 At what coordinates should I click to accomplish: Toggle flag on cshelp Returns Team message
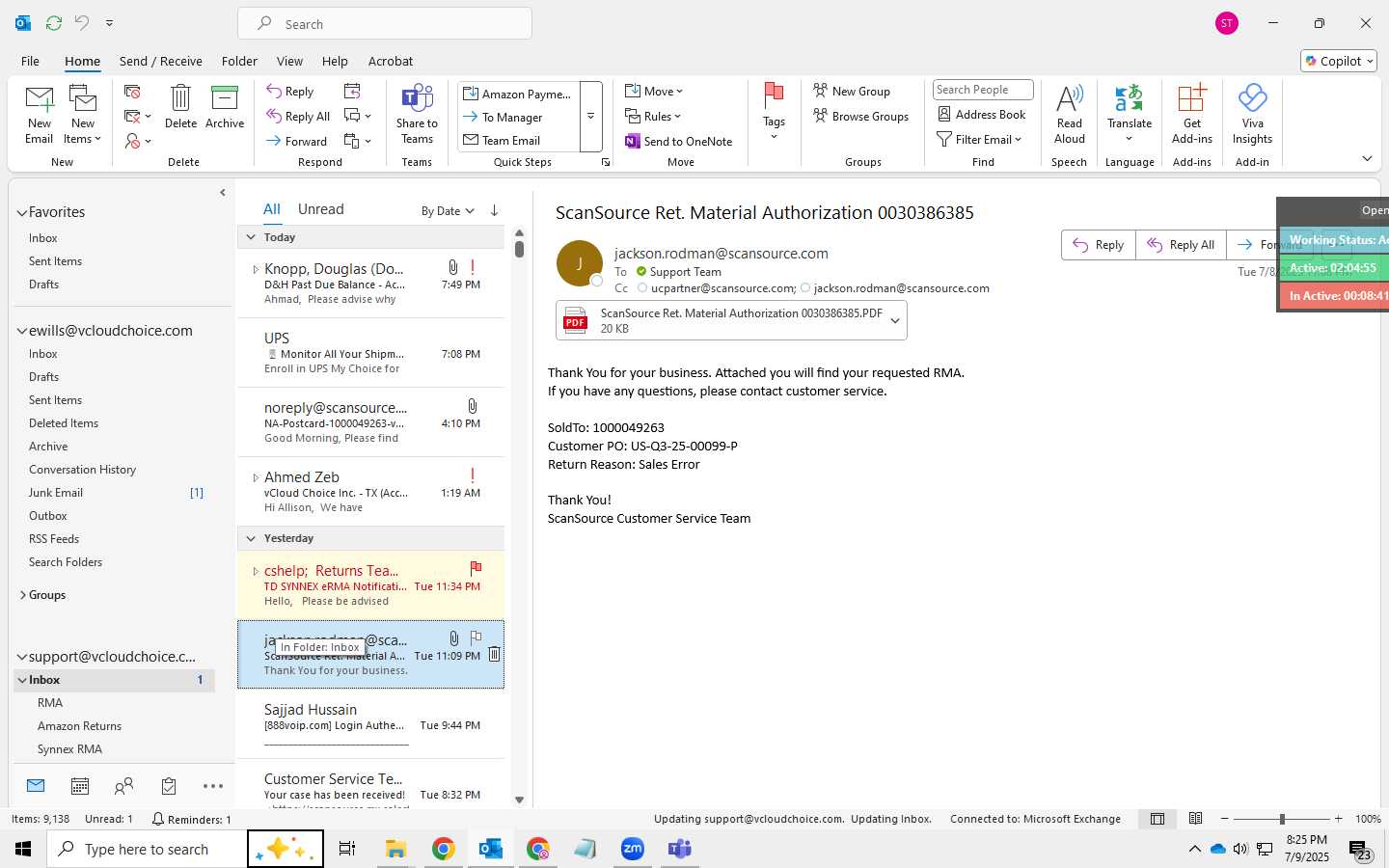tap(476, 568)
